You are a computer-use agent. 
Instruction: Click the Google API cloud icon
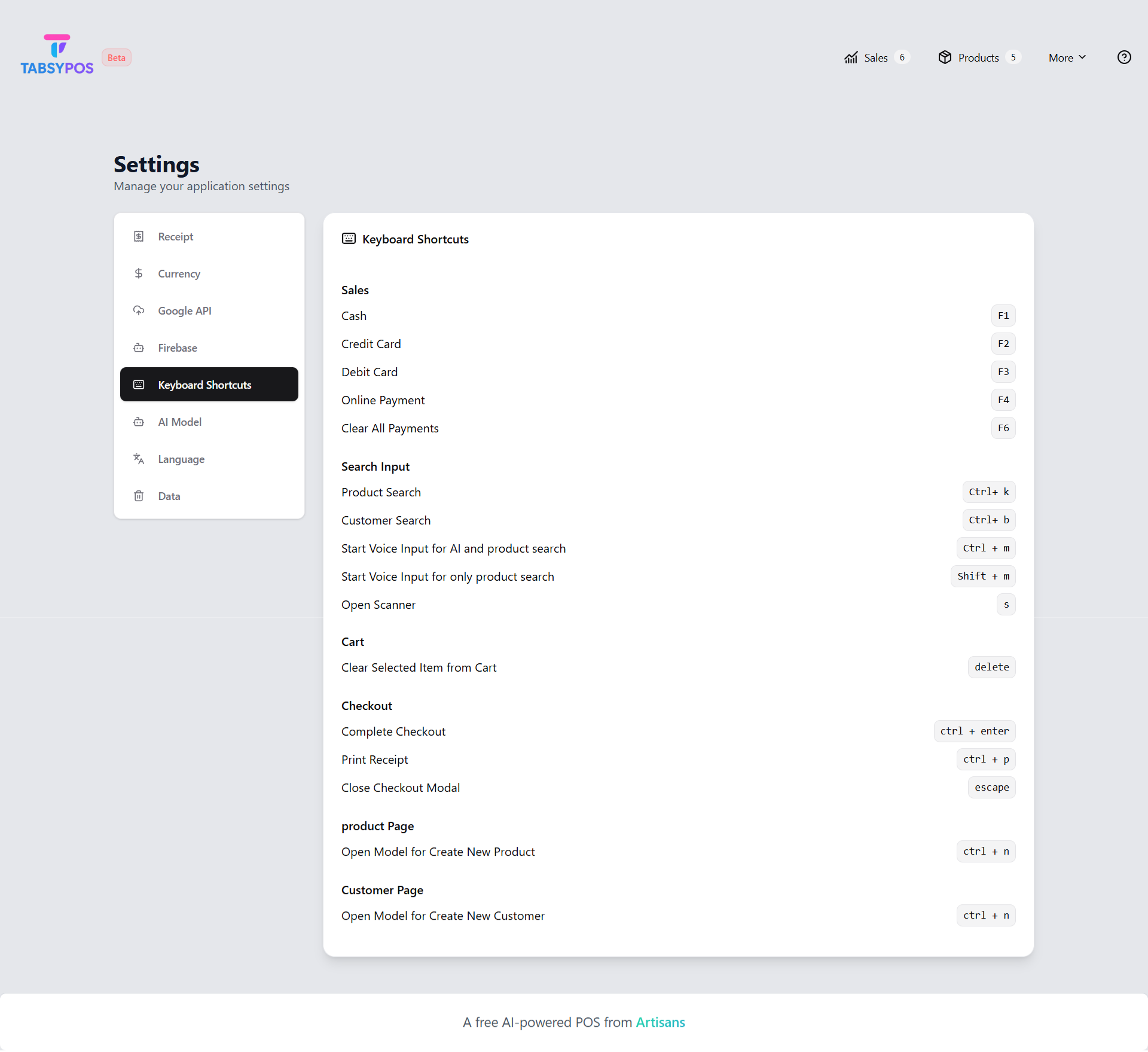(139, 310)
